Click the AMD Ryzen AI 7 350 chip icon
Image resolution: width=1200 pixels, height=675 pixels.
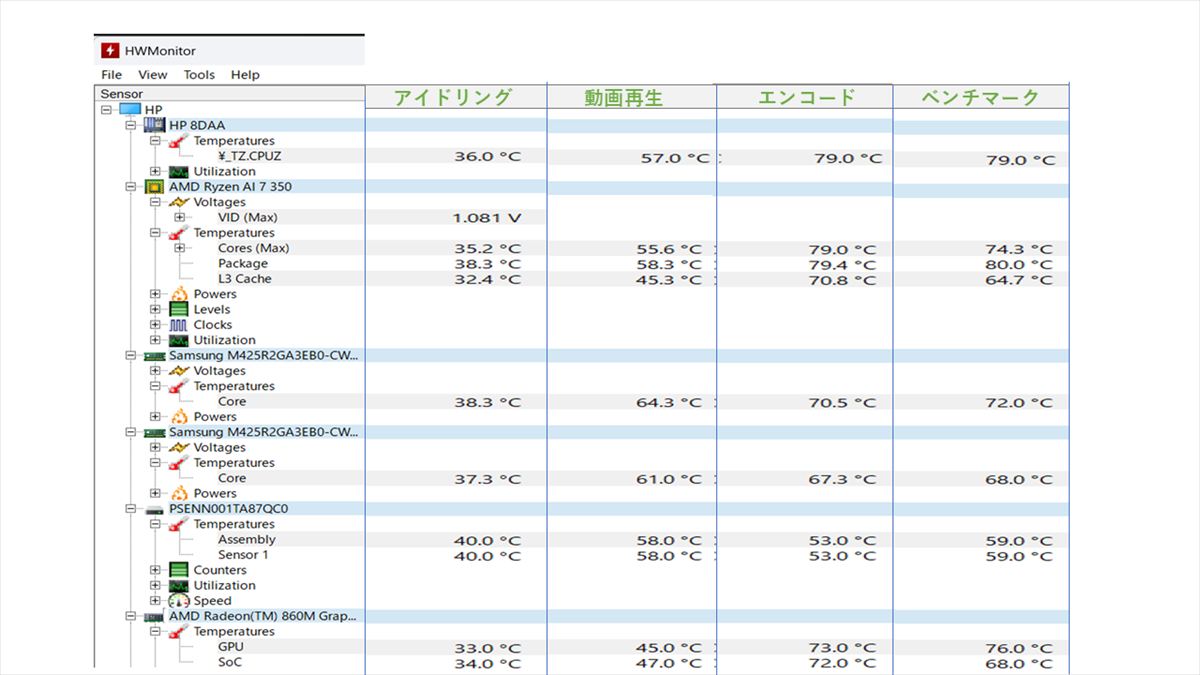click(155, 187)
